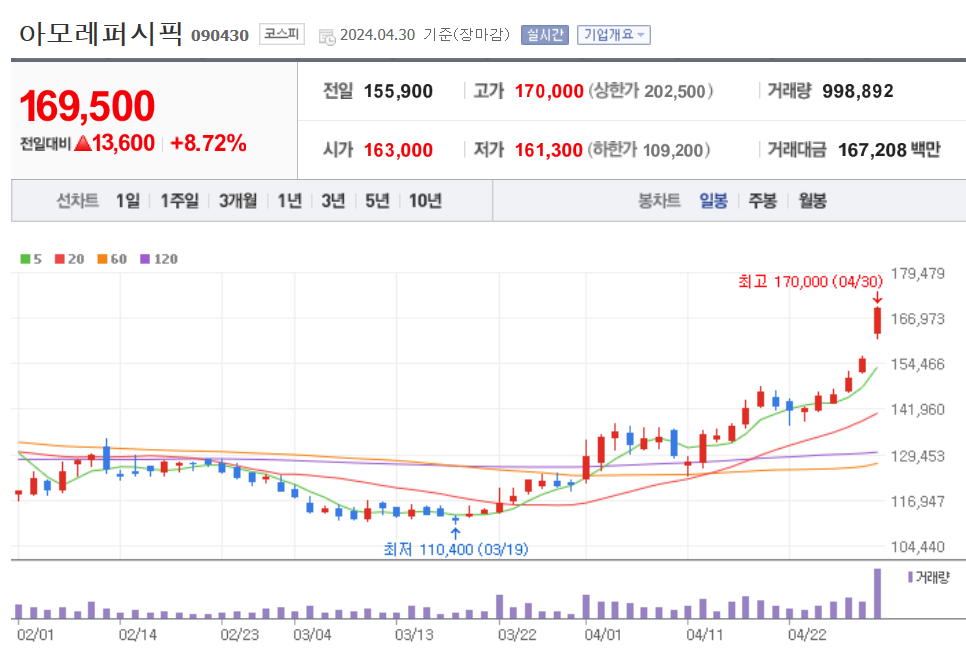Click the red up-triangle next to 13,600

pyautogui.click(x=83, y=144)
